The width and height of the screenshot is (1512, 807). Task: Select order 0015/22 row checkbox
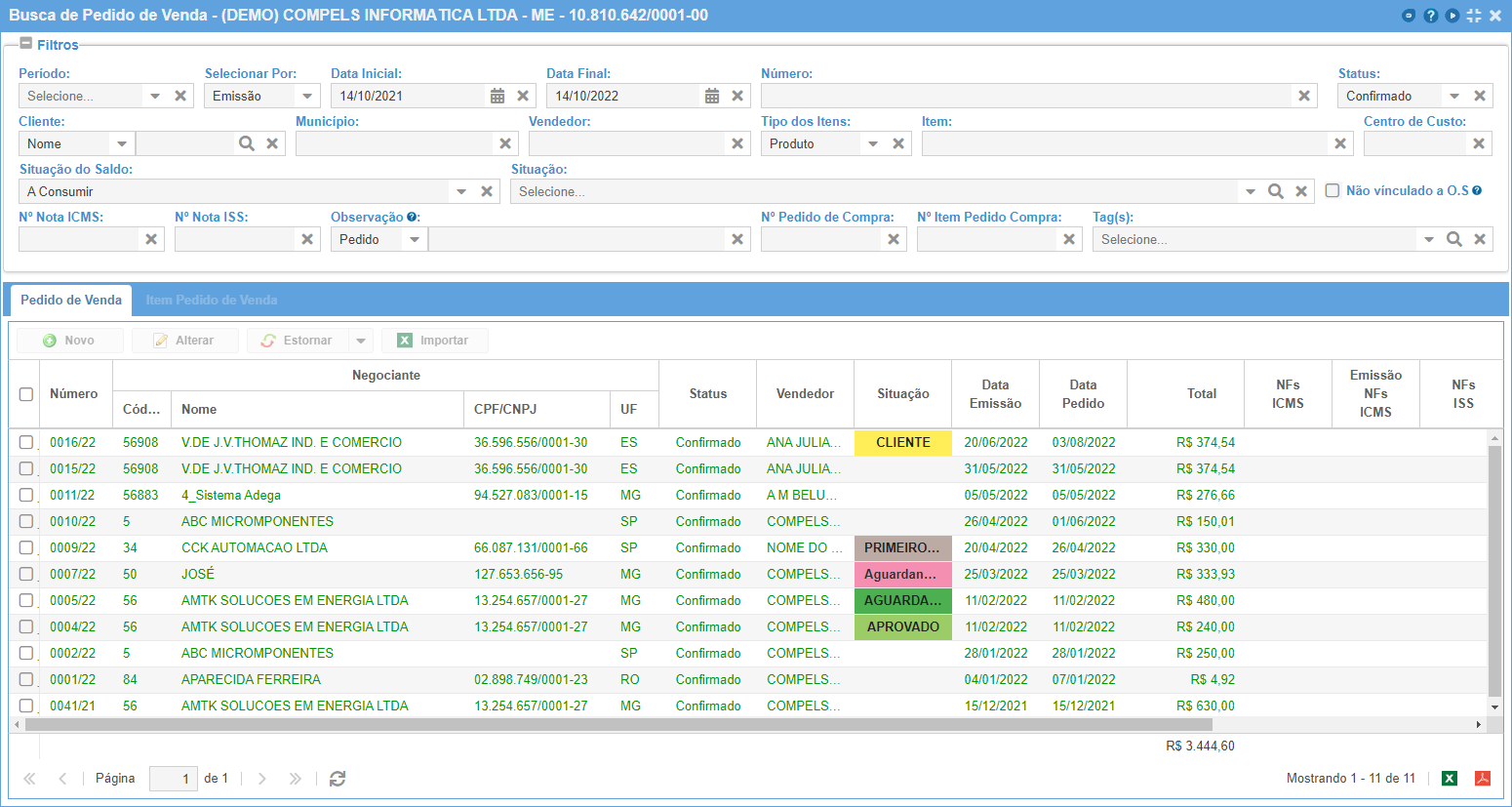(26, 468)
